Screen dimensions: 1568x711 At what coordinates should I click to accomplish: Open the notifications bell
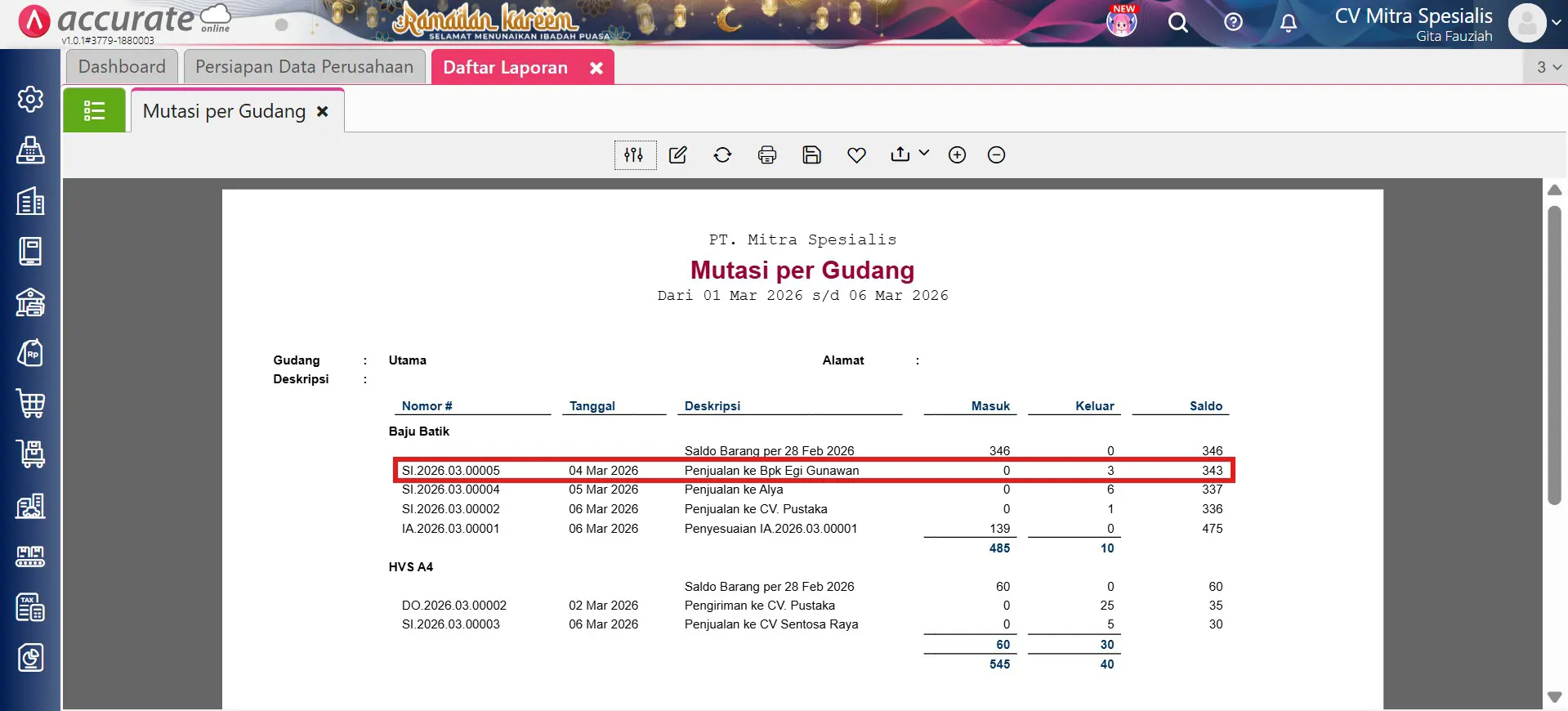pos(1288,23)
